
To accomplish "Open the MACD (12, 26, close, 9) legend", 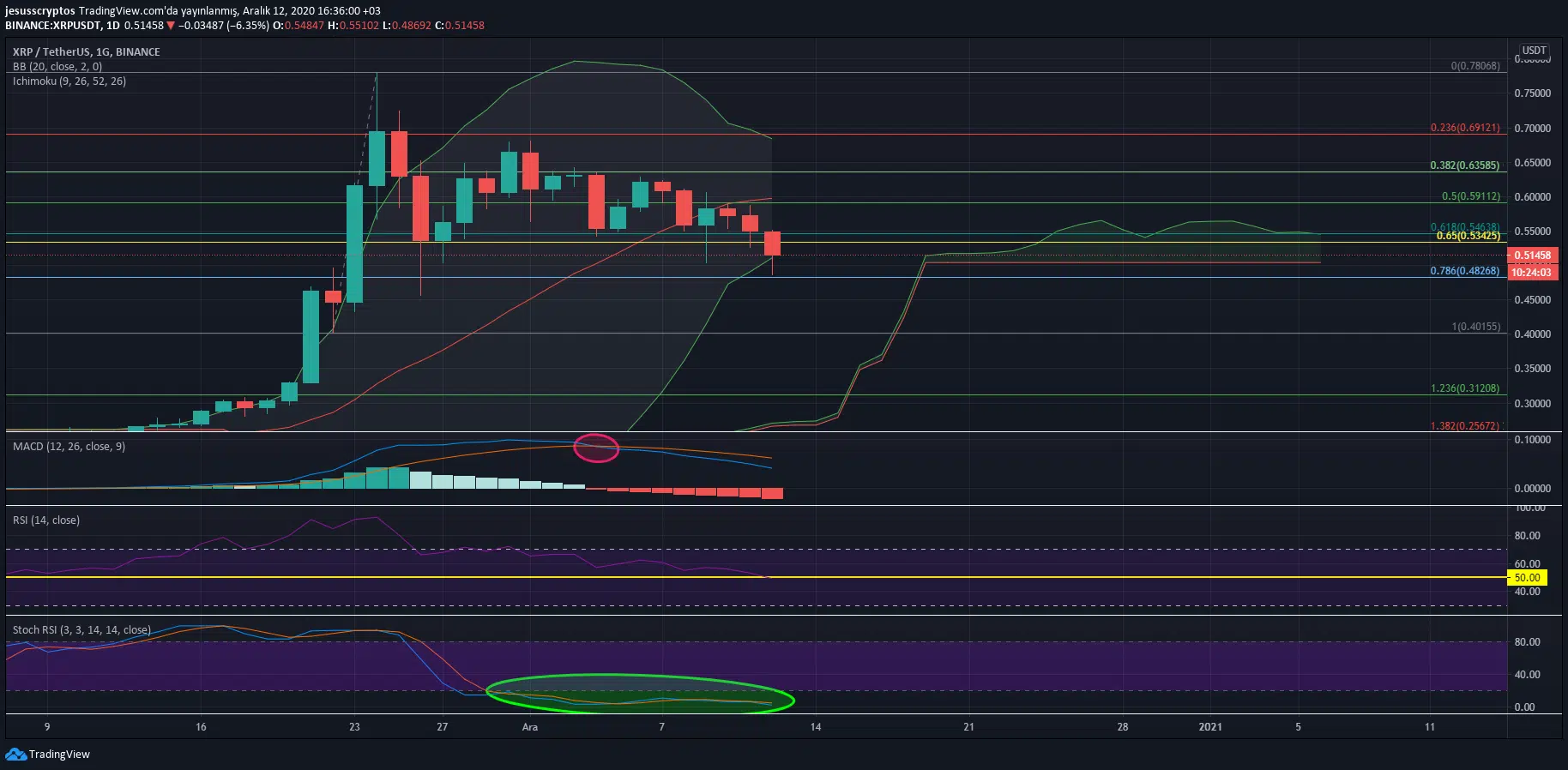I will point(69,447).
